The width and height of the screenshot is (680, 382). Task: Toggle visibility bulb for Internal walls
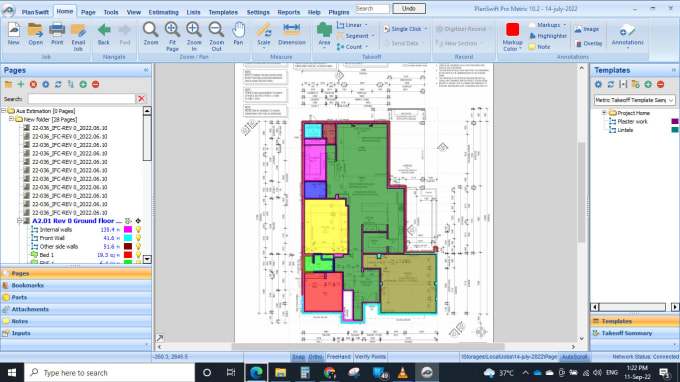coord(138,229)
